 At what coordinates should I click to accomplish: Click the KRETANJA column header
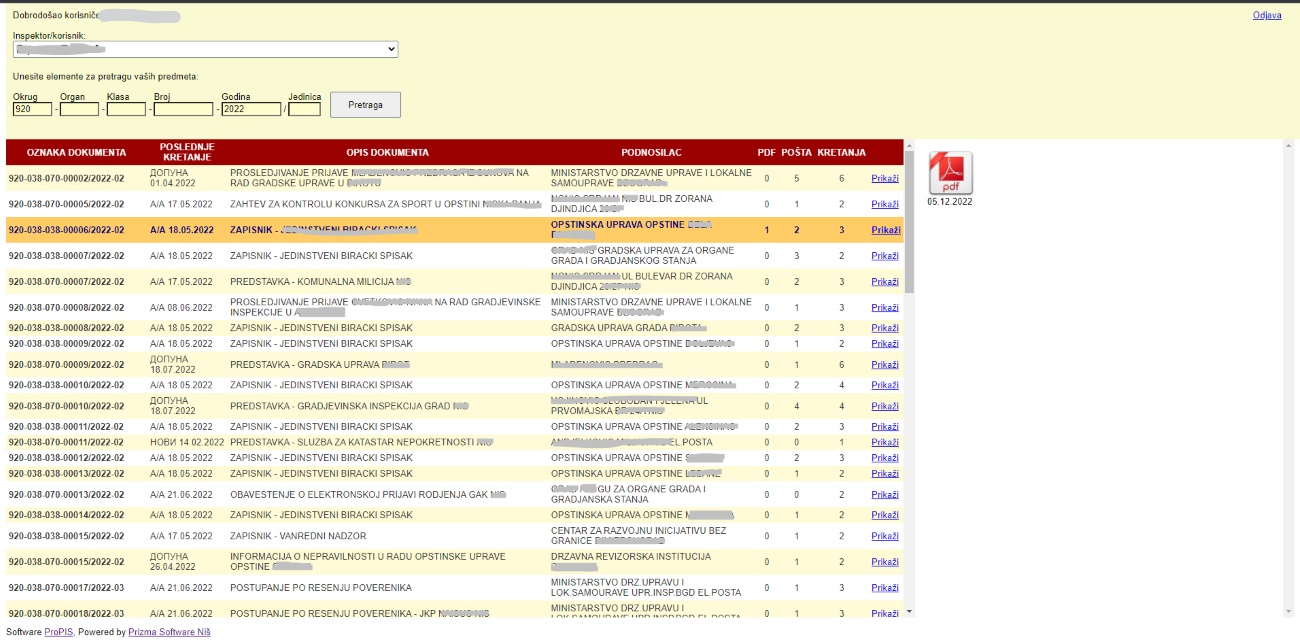(841, 152)
